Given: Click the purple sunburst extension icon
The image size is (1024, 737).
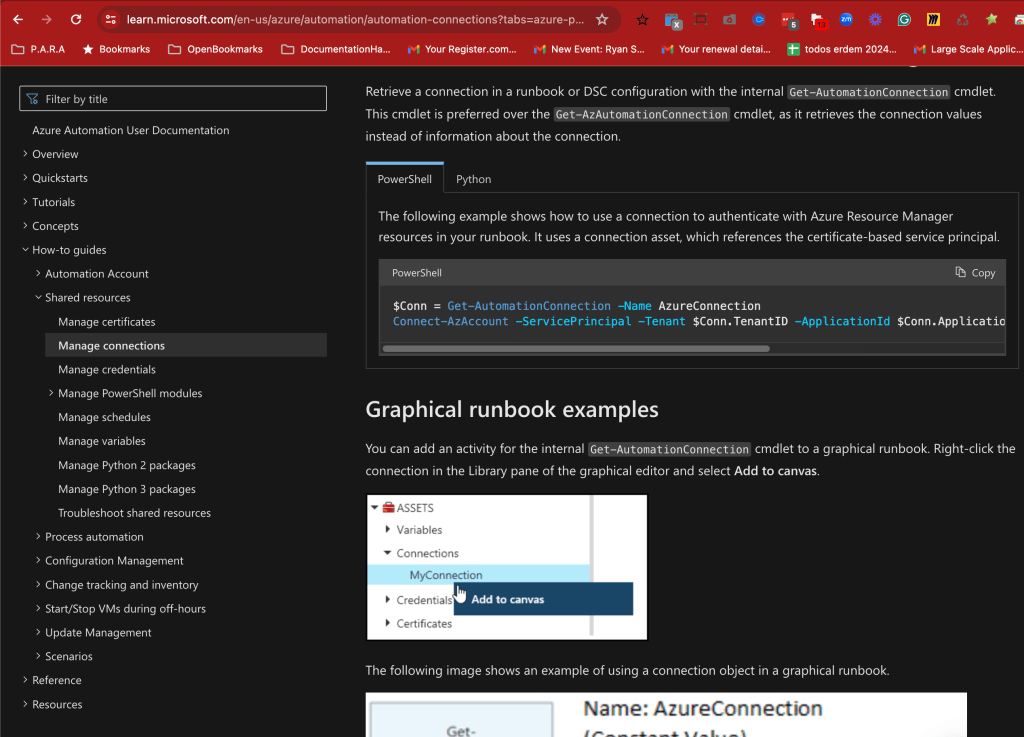Looking at the screenshot, I should coord(875,20).
